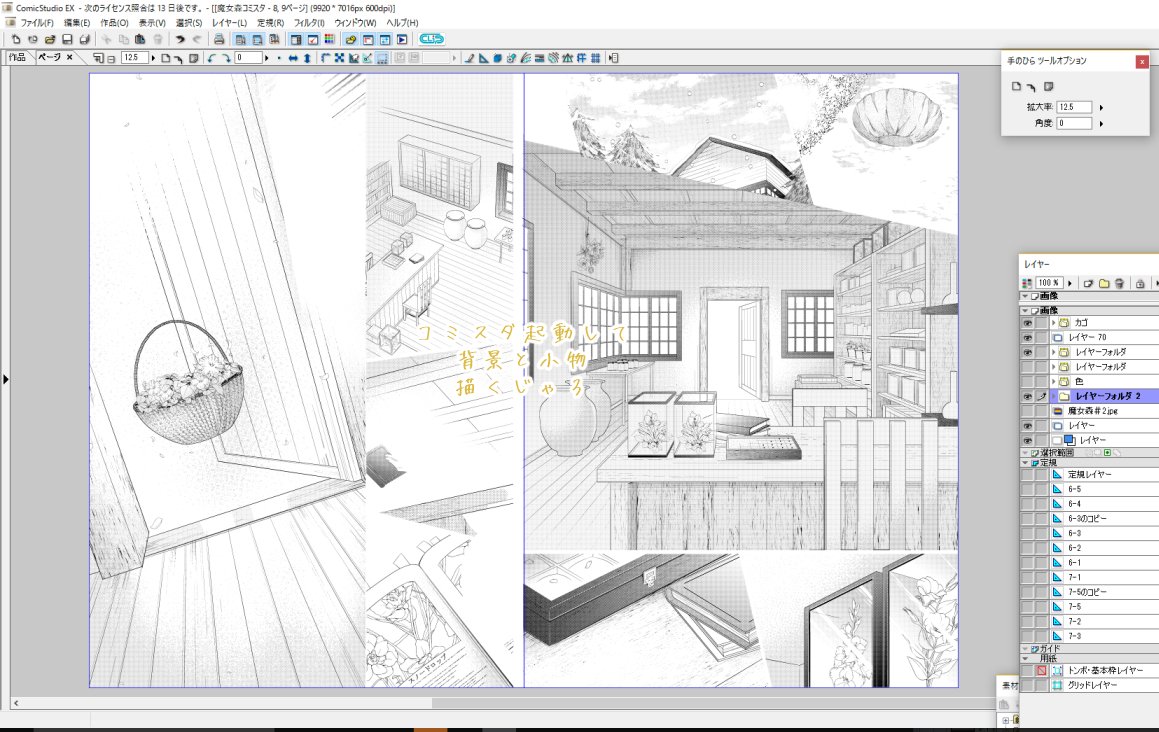Close the ページ tab with its X
This screenshot has width=1159, height=732.
69,57
